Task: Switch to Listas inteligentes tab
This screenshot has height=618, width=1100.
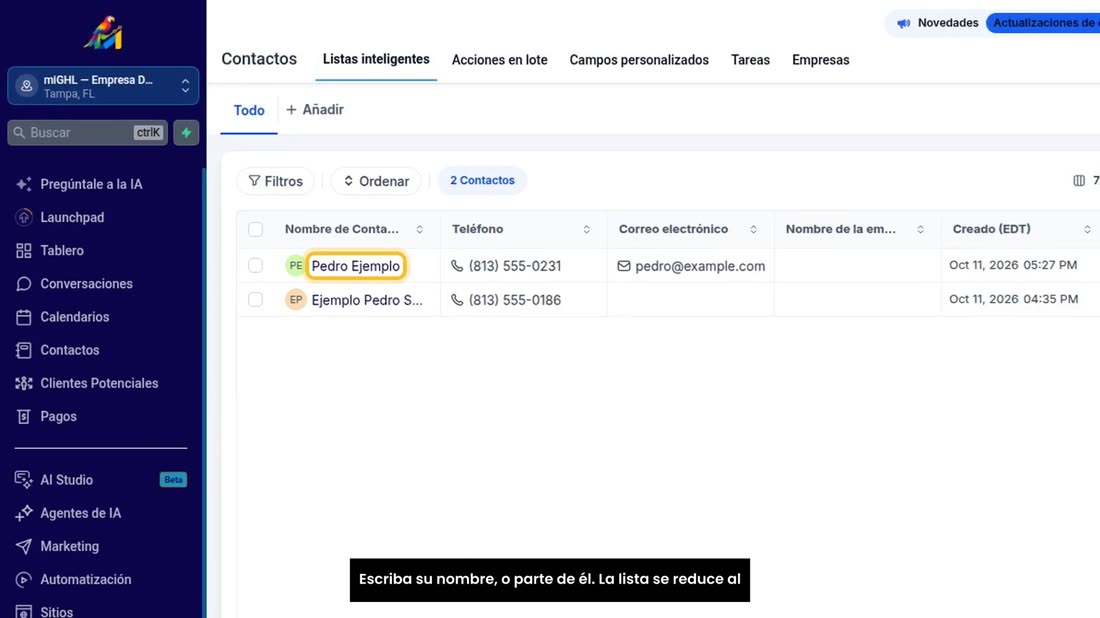Action: click(x=376, y=60)
